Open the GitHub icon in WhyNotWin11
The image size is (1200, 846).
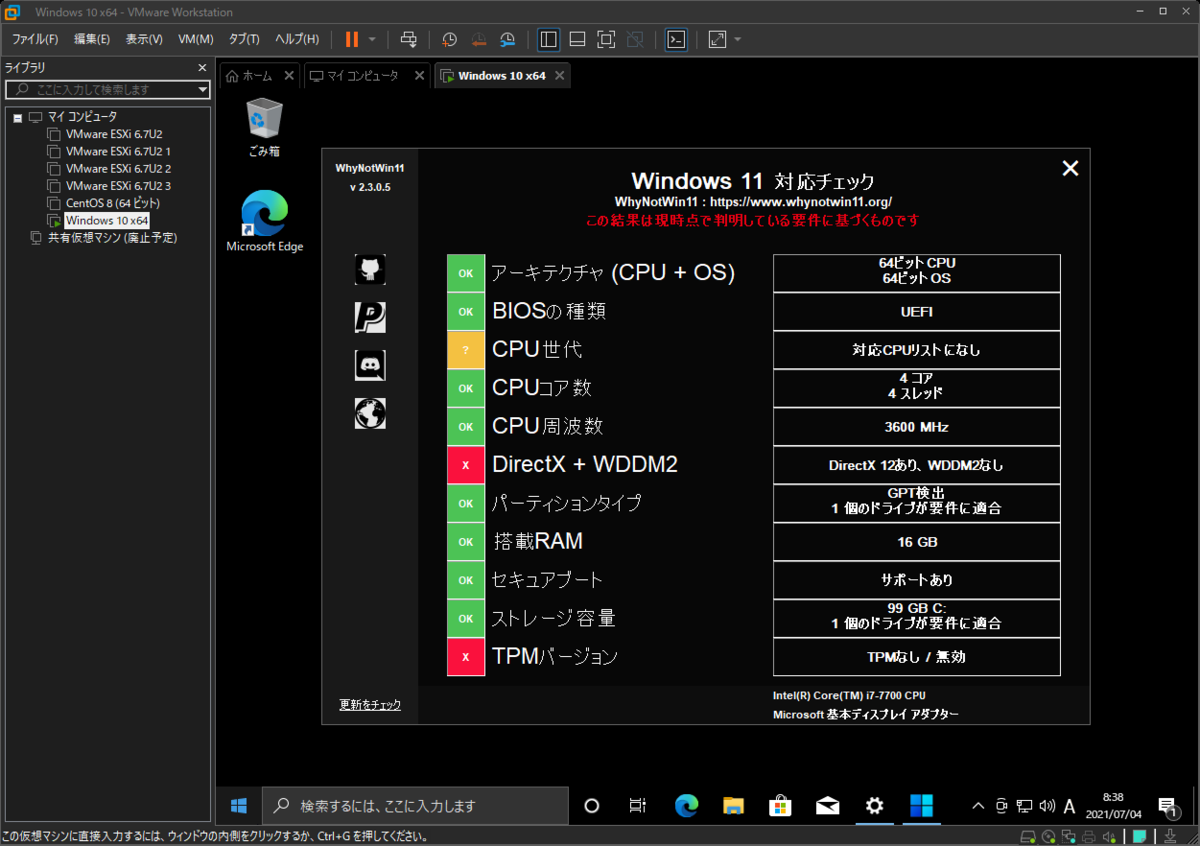click(369, 269)
